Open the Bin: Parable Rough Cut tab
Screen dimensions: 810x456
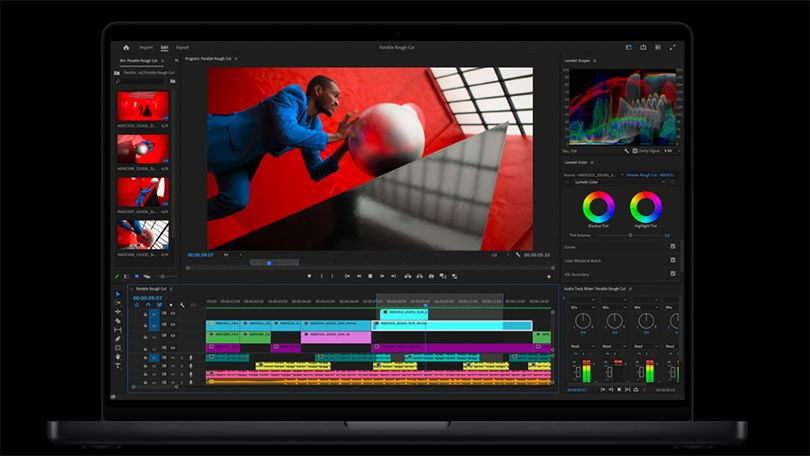(x=139, y=61)
